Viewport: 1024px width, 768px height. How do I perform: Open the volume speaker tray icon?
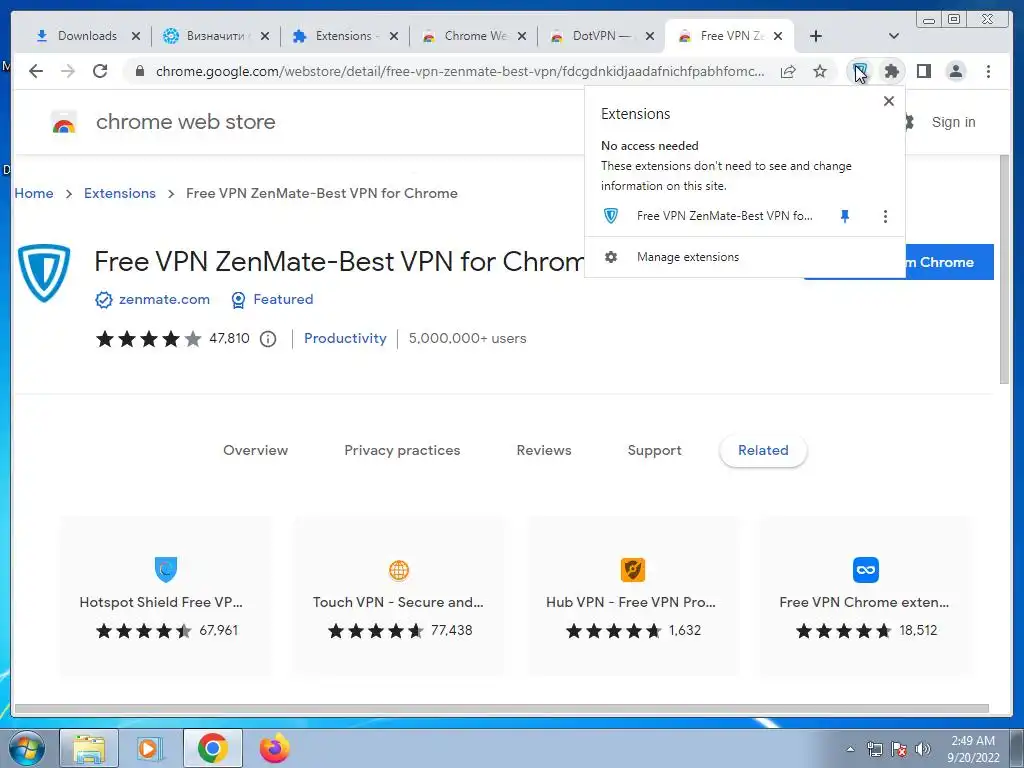tap(923, 749)
